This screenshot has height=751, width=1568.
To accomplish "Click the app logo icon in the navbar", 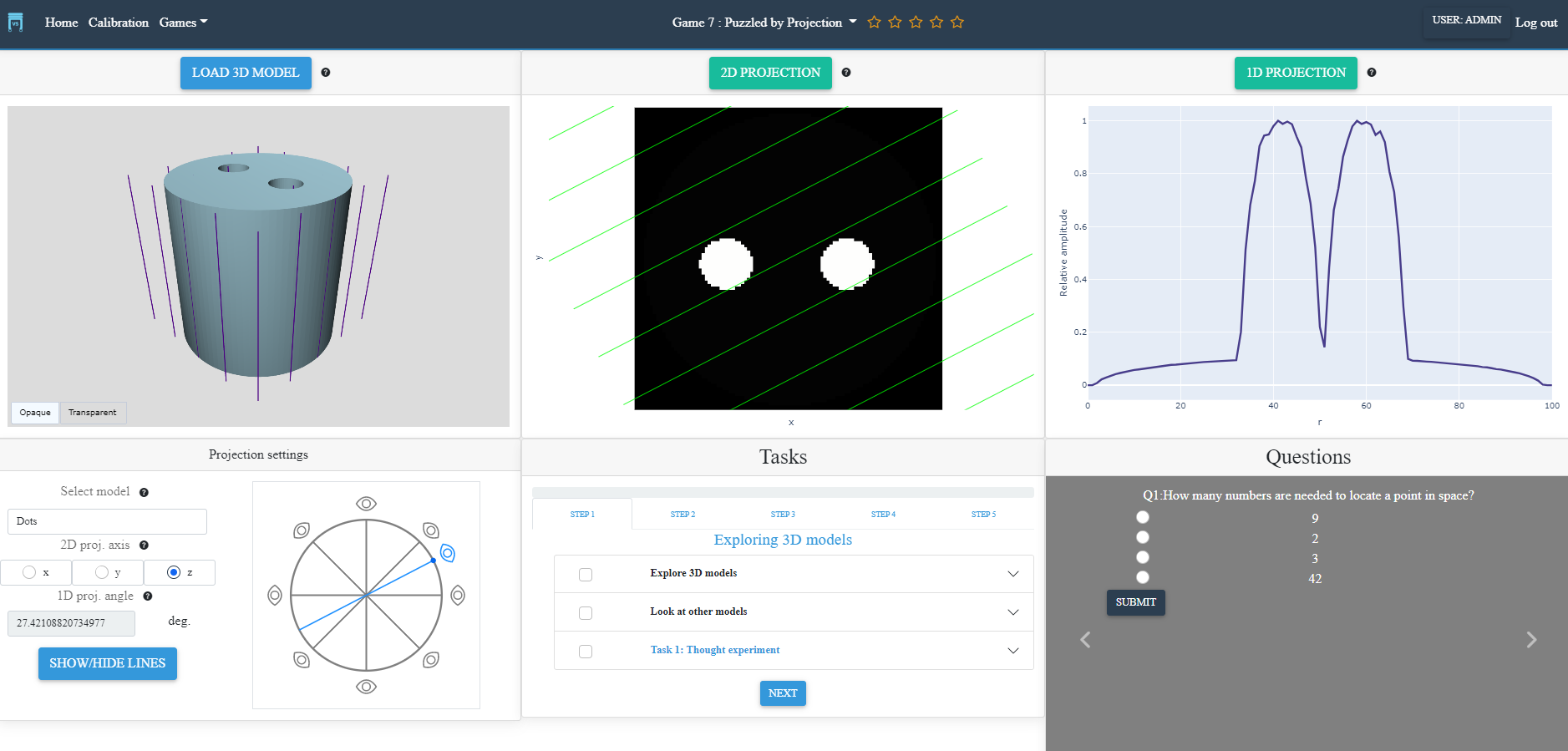I will [16, 23].
